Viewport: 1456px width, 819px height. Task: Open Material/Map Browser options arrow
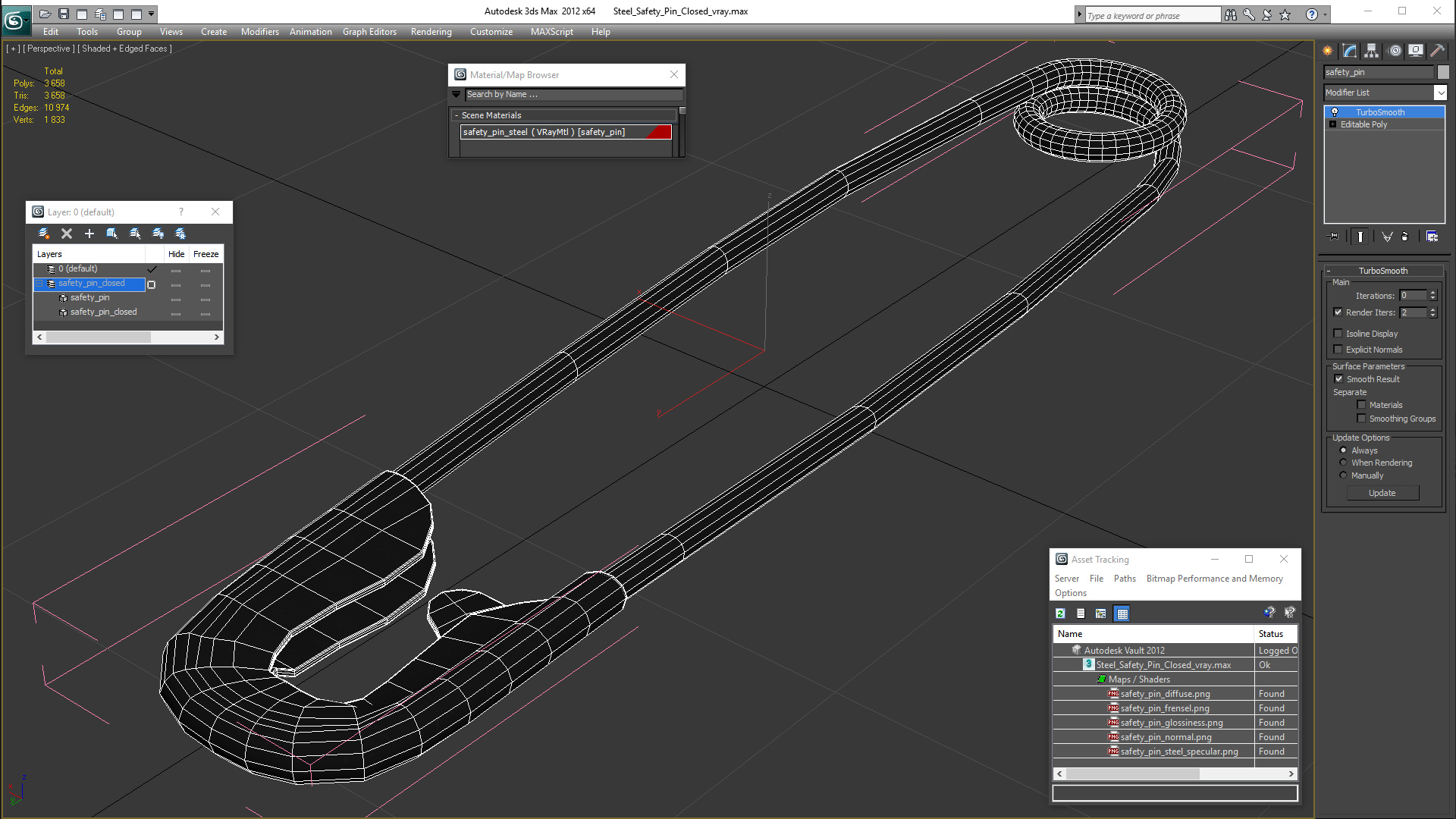point(457,95)
